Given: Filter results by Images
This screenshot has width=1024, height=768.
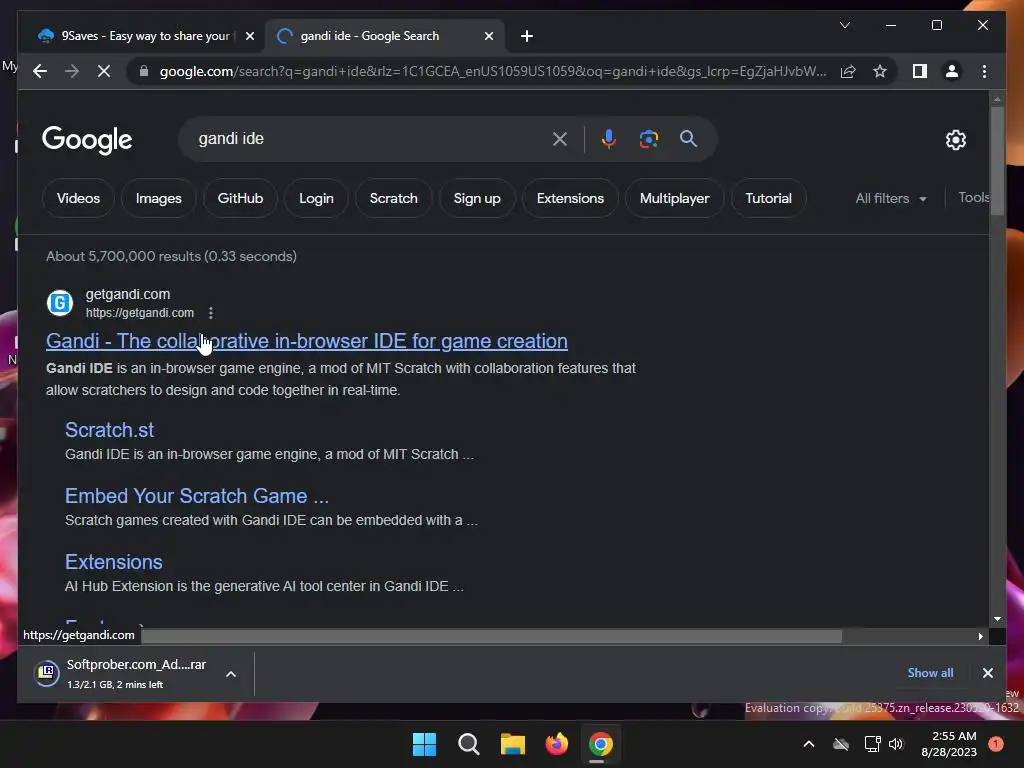Looking at the screenshot, I should click(159, 199).
